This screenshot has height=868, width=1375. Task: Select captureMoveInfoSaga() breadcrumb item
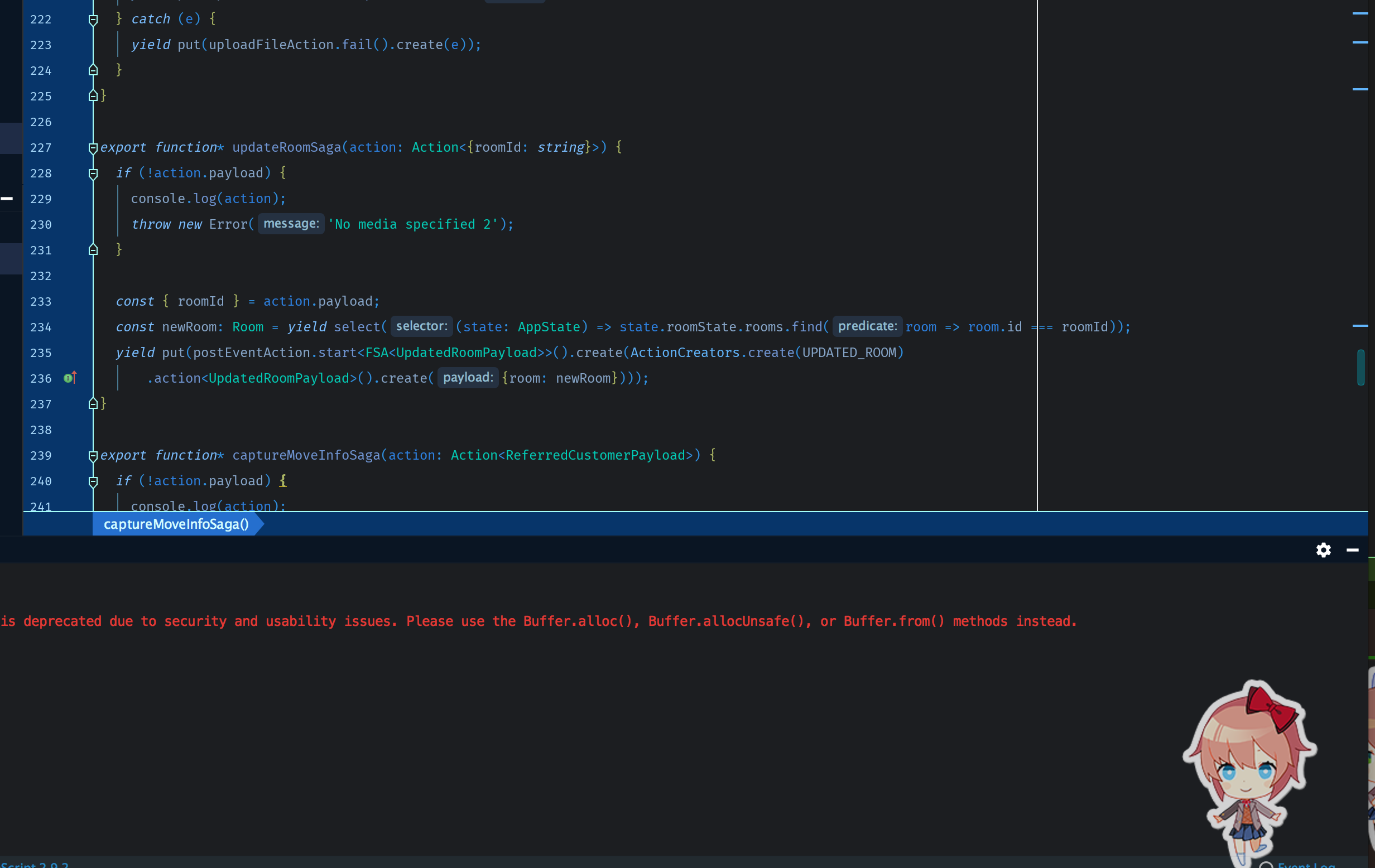click(176, 524)
